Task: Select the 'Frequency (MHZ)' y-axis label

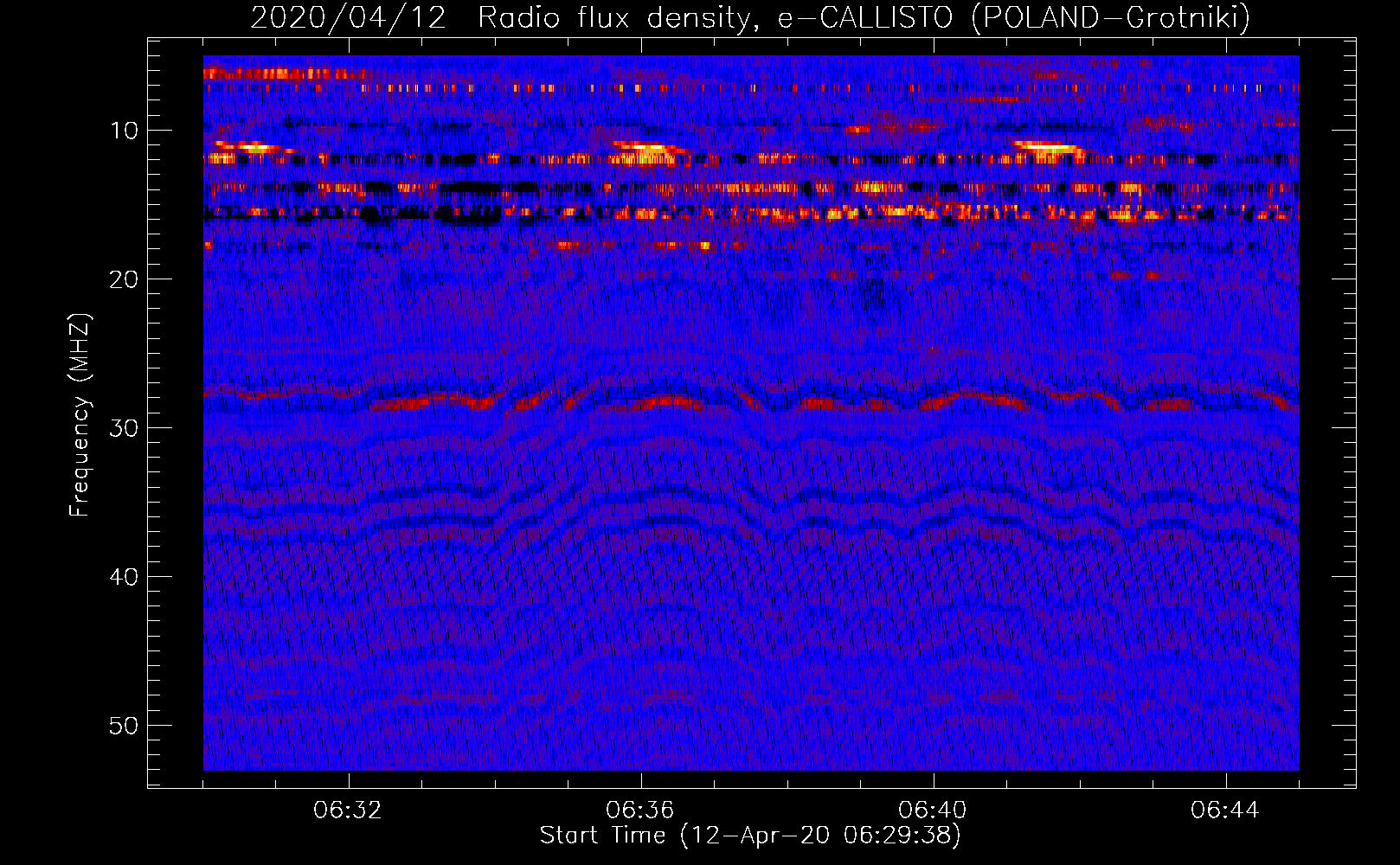Action: point(79,415)
